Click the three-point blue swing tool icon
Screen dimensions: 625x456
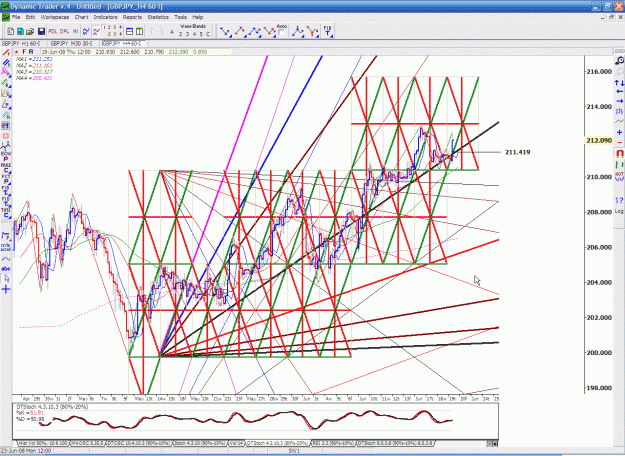pyautogui.click(x=255, y=31)
